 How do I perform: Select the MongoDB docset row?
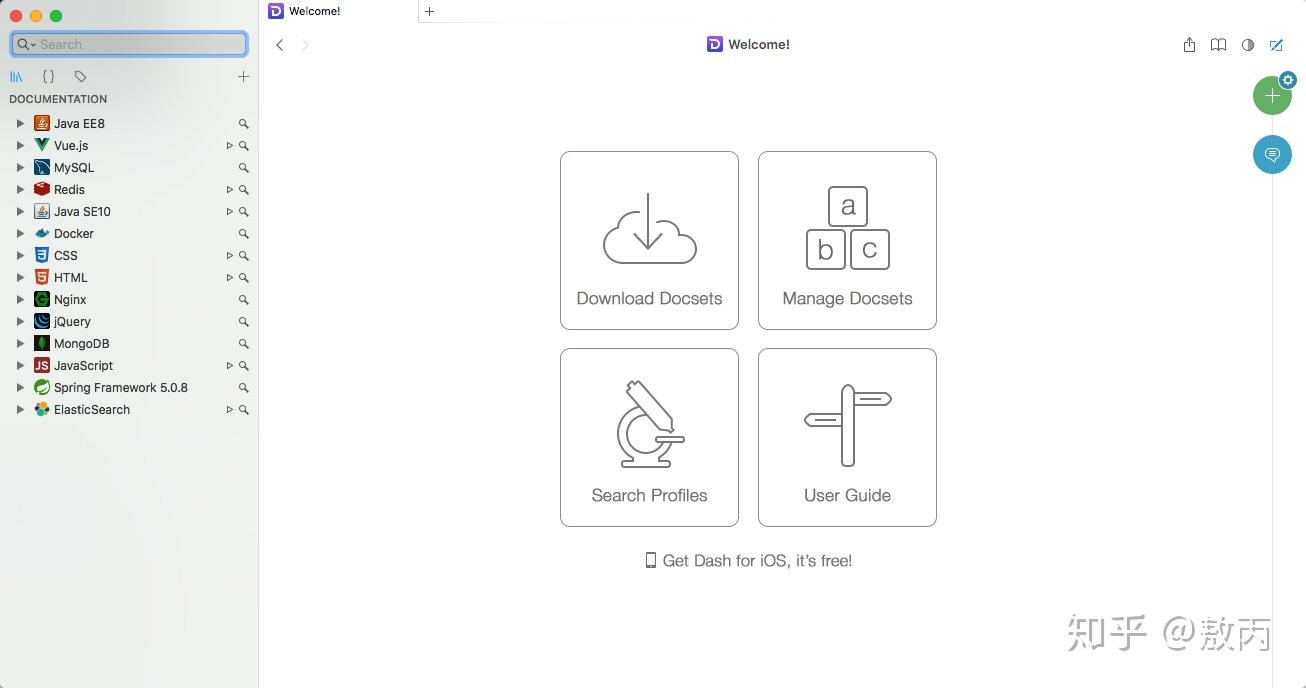[129, 344]
